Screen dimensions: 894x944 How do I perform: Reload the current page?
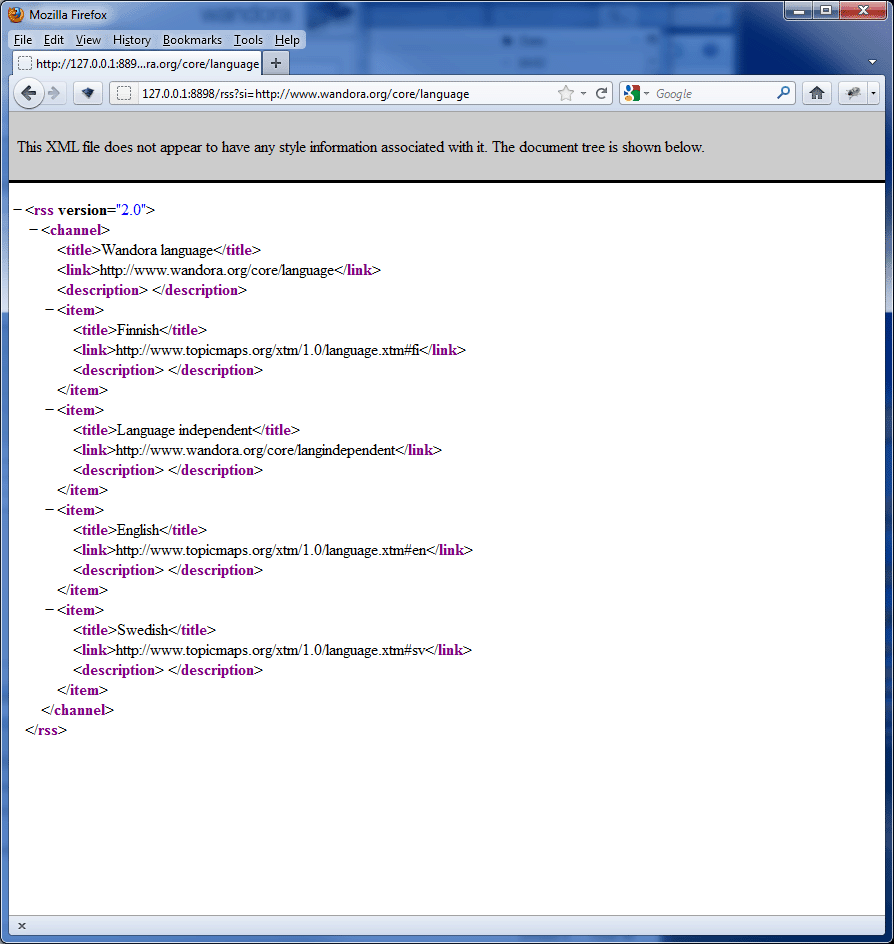pyautogui.click(x=603, y=93)
